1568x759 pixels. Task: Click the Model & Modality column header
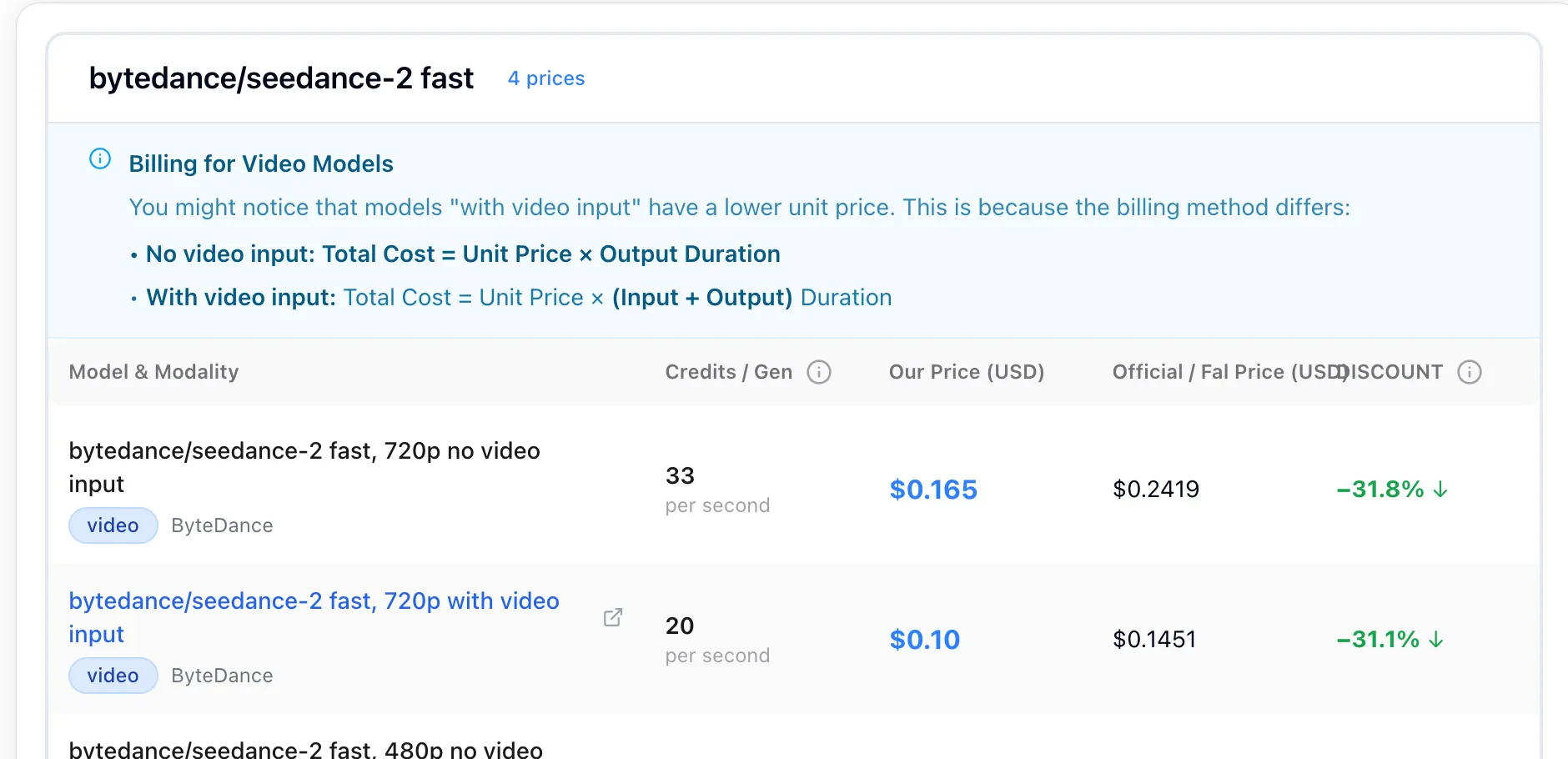point(153,372)
